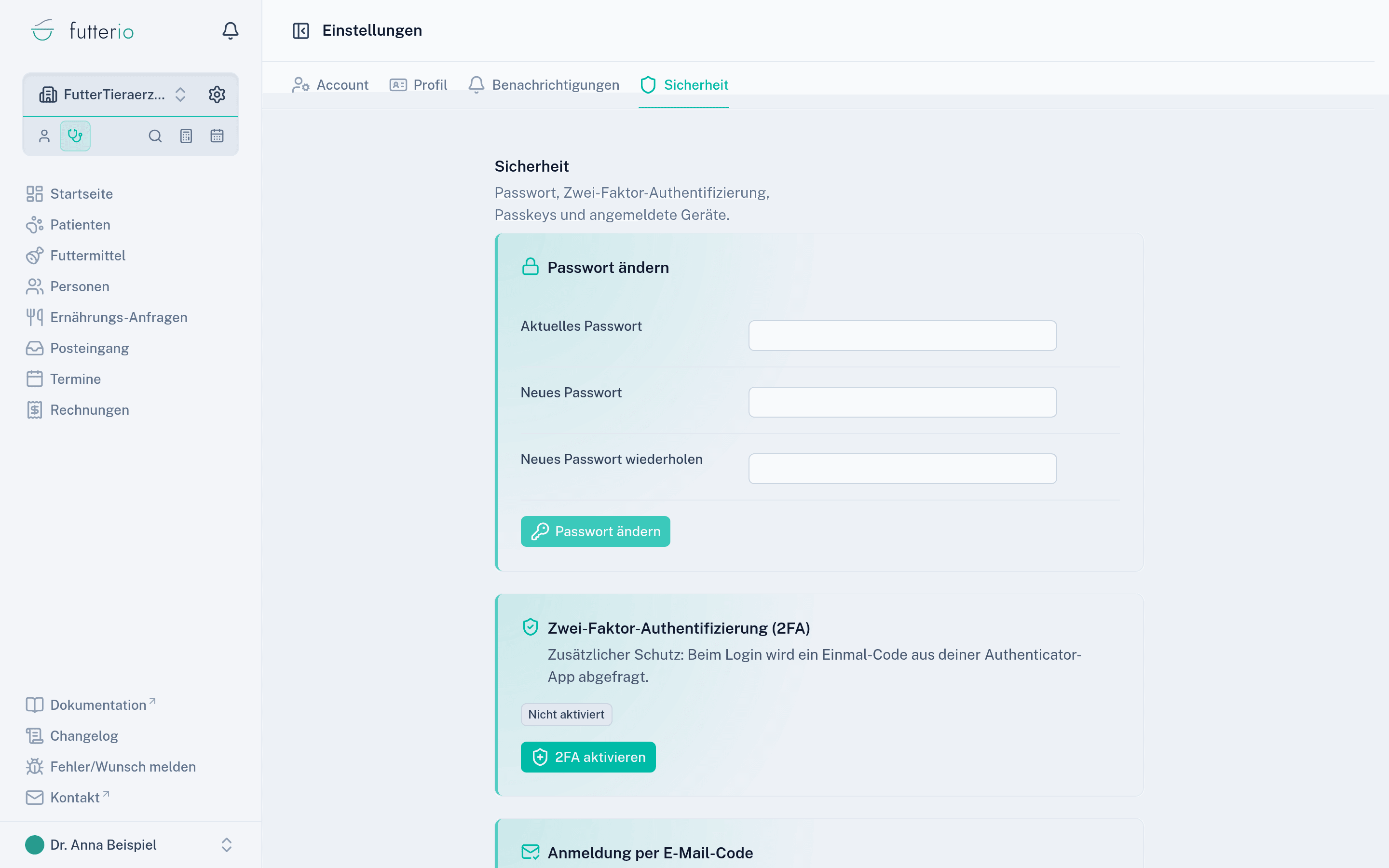
Task: Click the Passwort ändern button
Action: point(595,531)
